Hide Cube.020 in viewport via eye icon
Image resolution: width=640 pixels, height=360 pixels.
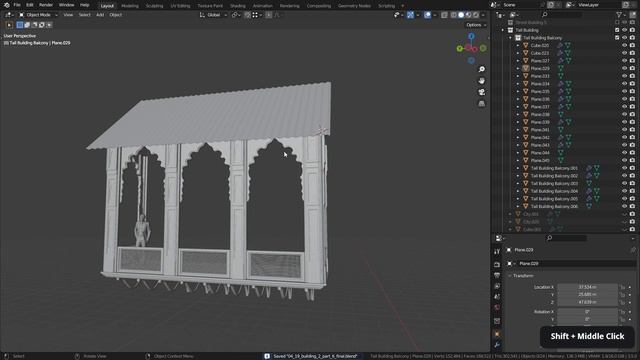point(624,45)
